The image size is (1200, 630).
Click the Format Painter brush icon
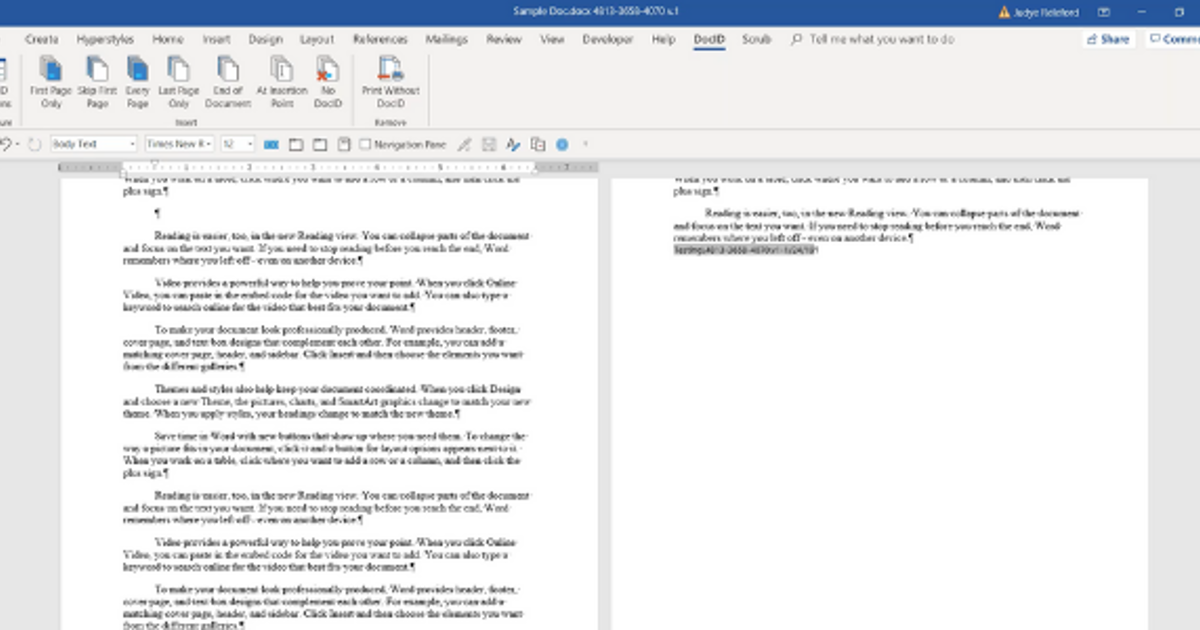[x=463, y=143]
